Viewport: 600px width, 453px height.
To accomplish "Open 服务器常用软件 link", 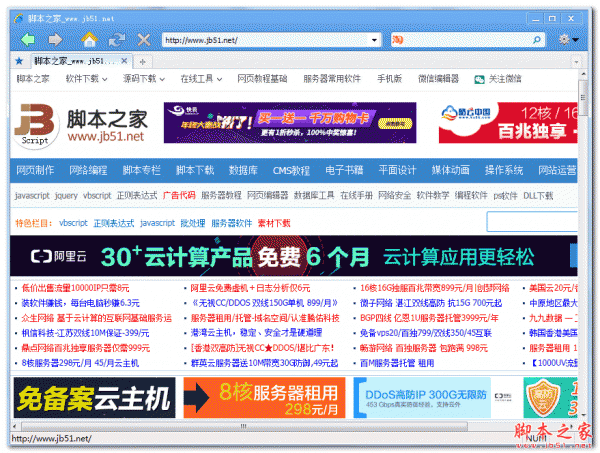I will (x=332, y=79).
